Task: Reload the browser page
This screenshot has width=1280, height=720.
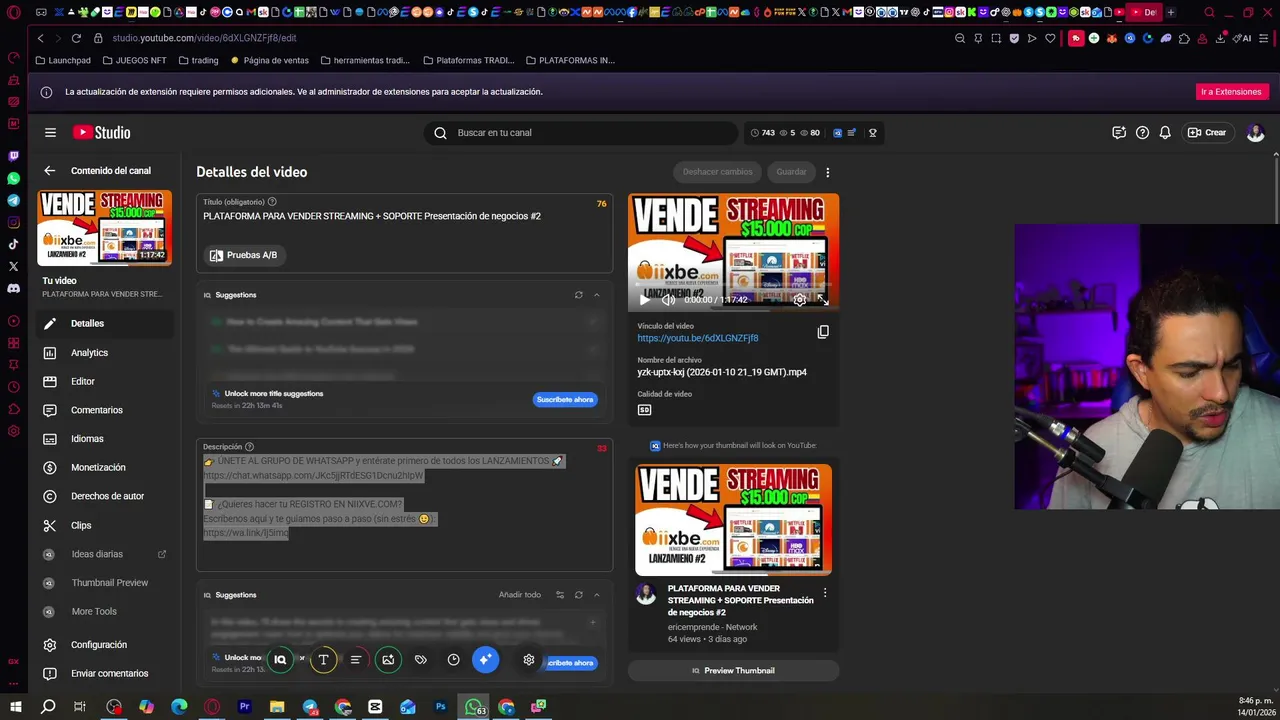Action: [x=76, y=38]
